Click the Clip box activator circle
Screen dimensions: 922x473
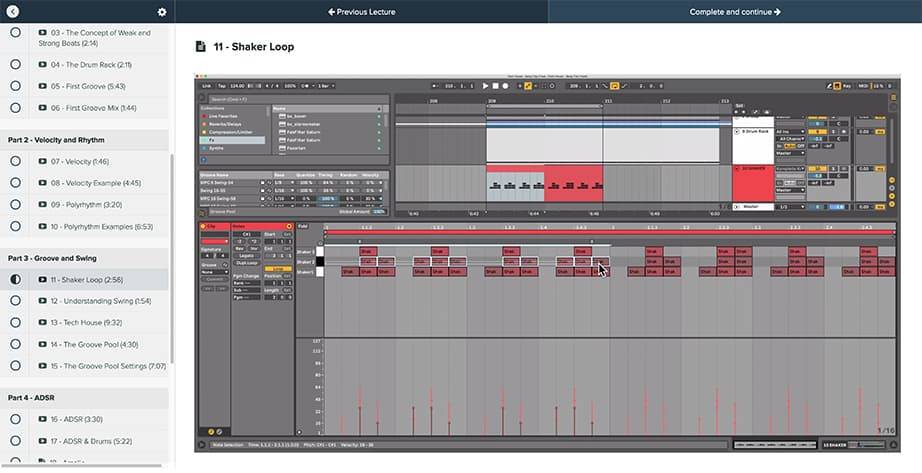(x=203, y=226)
